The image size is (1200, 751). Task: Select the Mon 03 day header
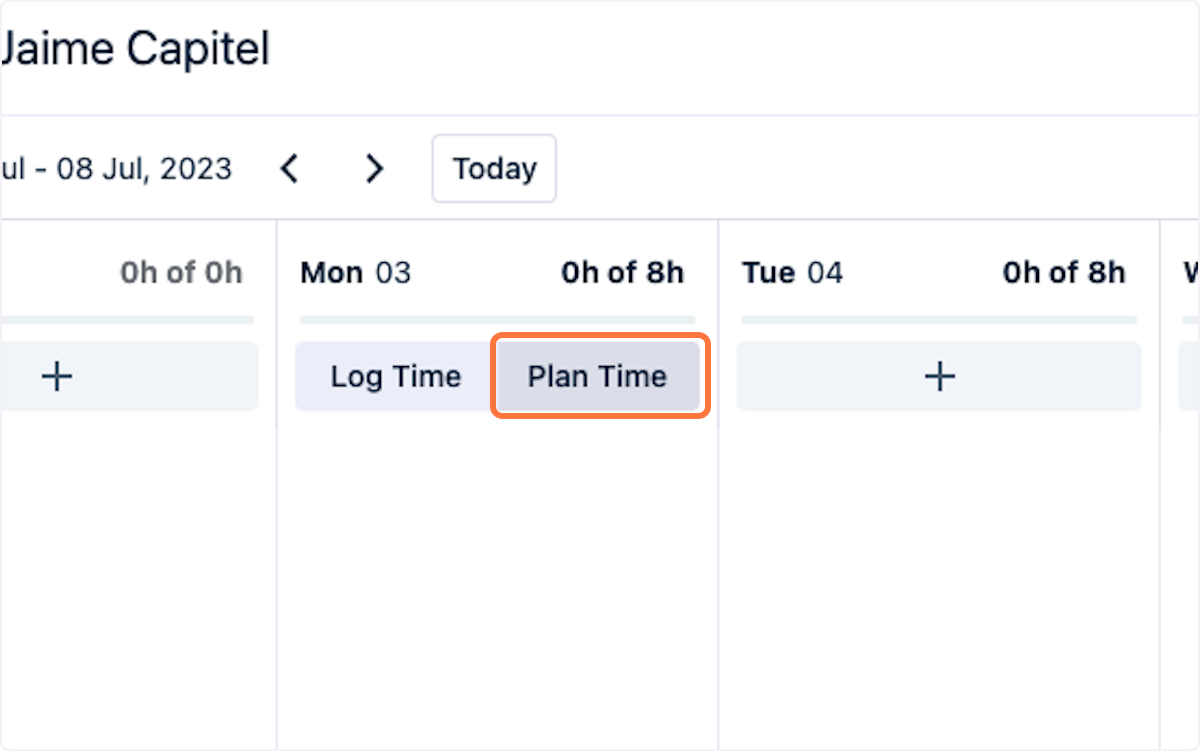click(356, 273)
